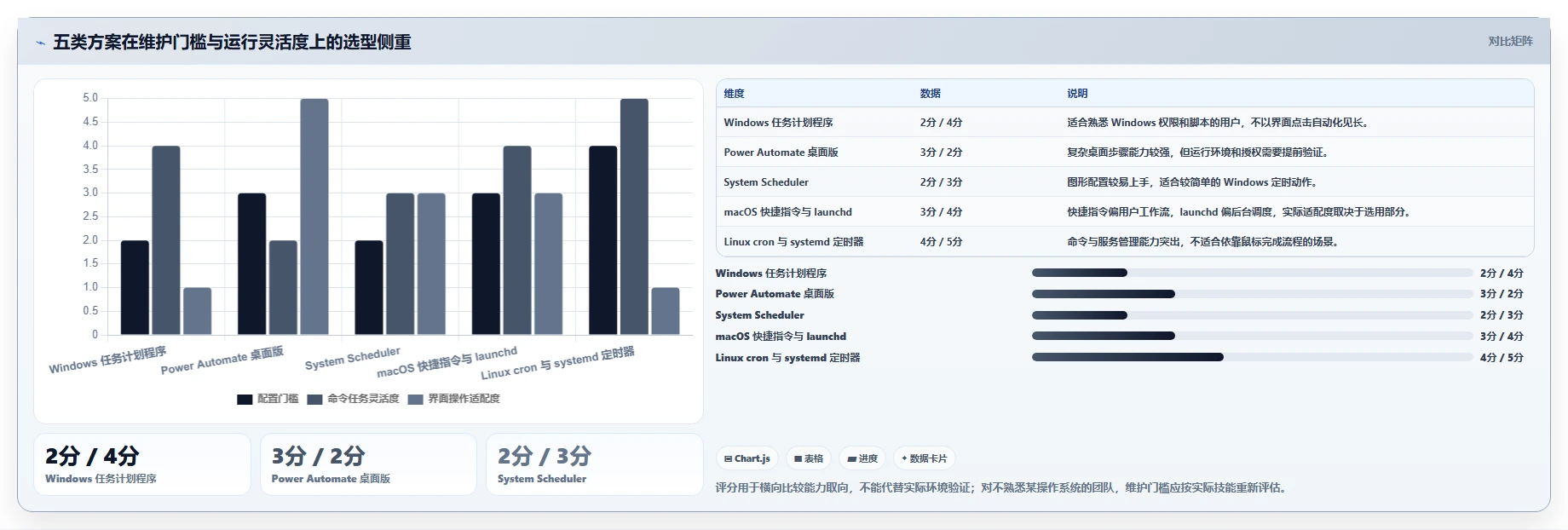The height and width of the screenshot is (530, 1568).
Task: Click the 进度 tag pill
Action: click(862, 458)
